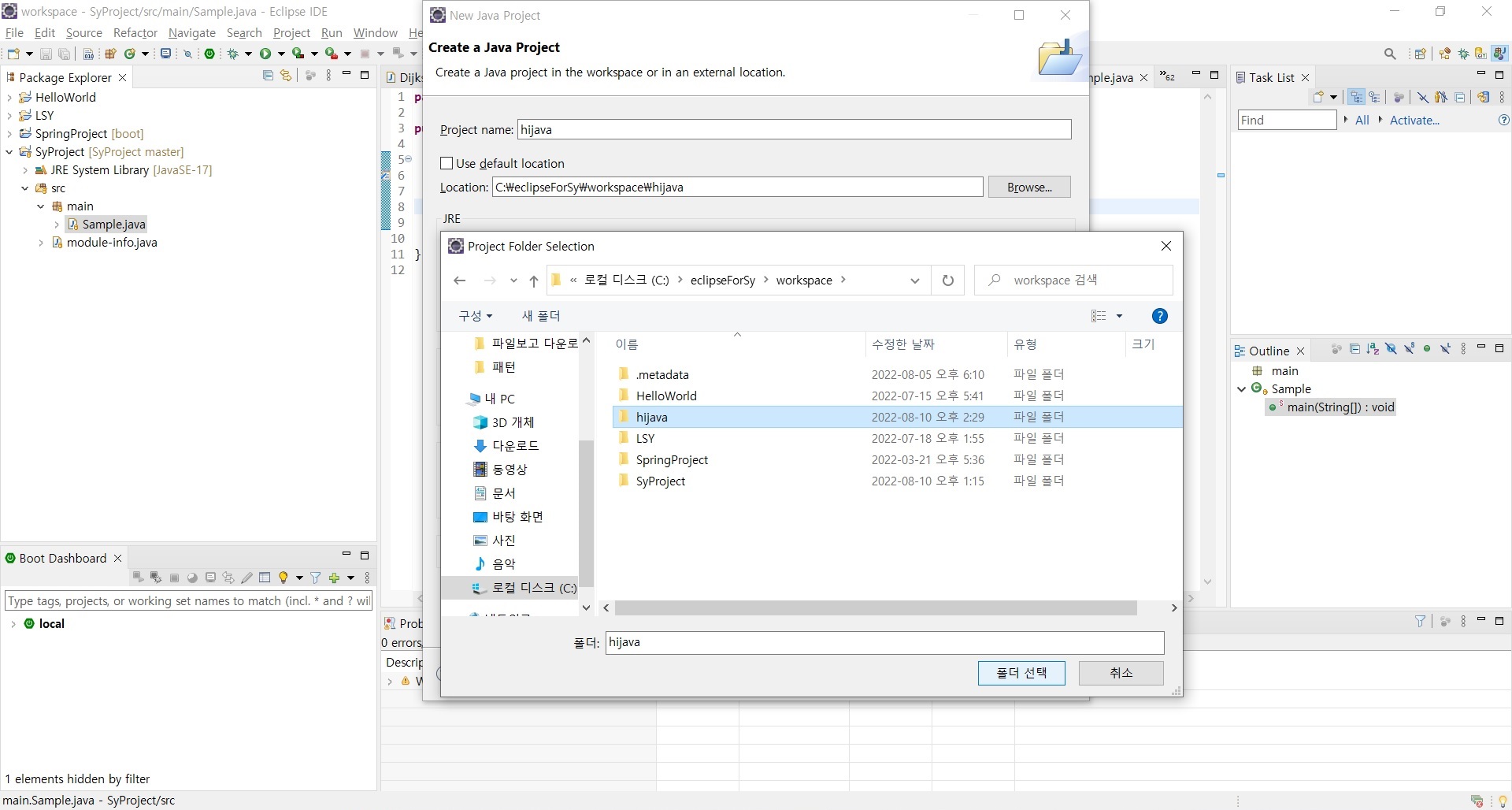Open the Refactor menu
This screenshot has width=1512, height=810.
pos(135,33)
